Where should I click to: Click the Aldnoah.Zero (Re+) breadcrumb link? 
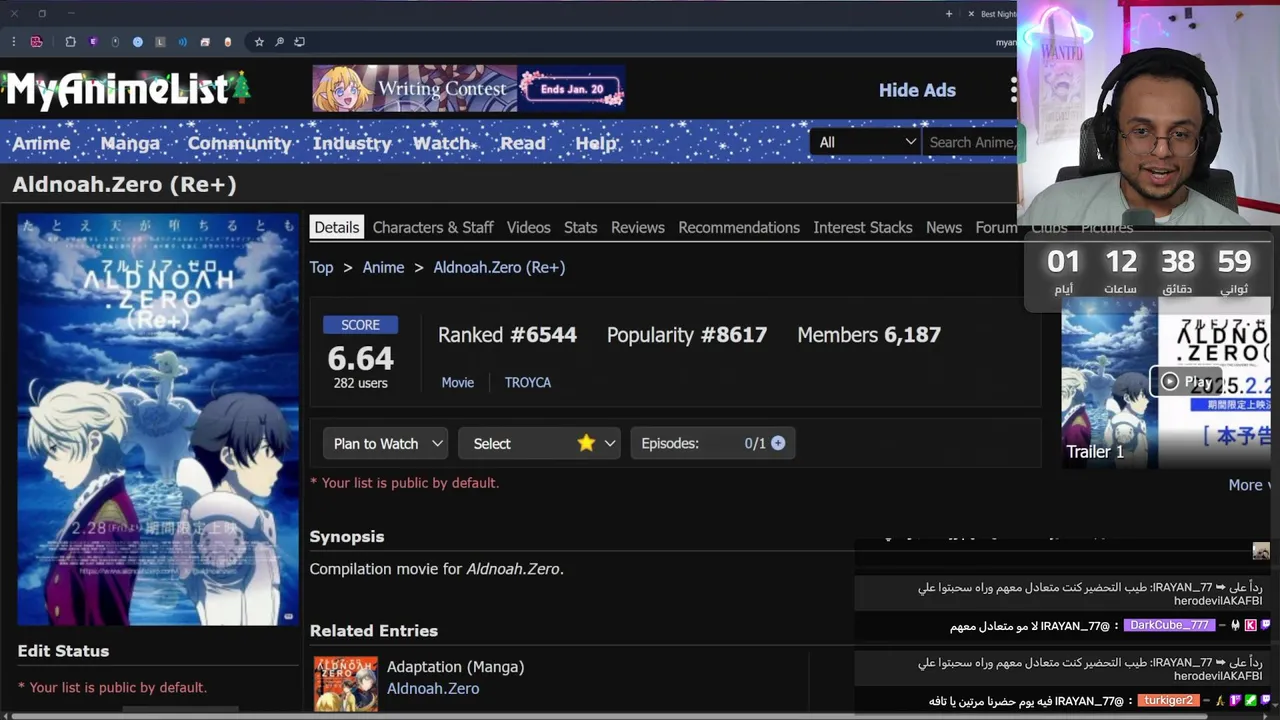tap(499, 267)
